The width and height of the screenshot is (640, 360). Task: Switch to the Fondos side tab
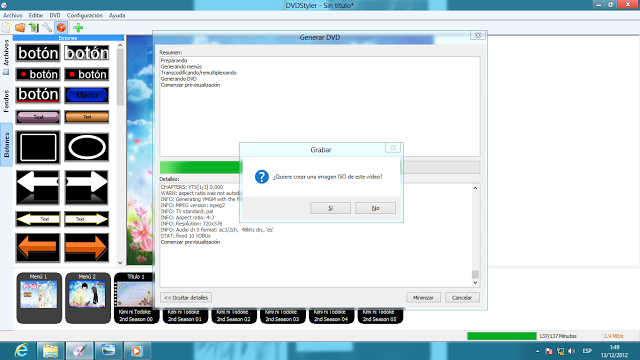click(6, 101)
